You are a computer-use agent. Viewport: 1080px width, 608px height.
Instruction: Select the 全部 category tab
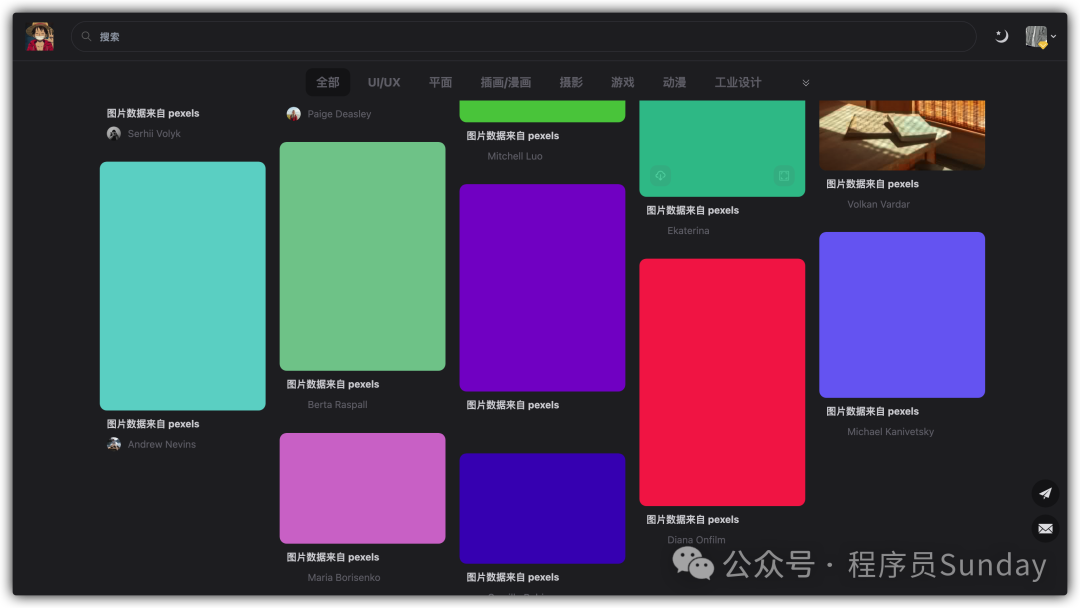[x=328, y=83]
